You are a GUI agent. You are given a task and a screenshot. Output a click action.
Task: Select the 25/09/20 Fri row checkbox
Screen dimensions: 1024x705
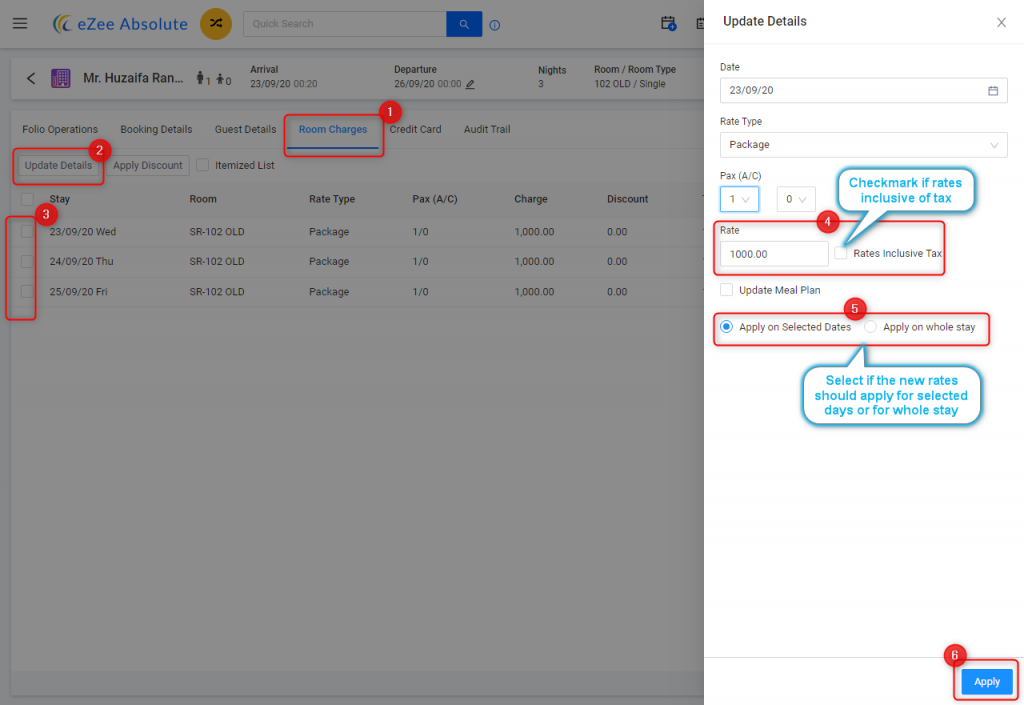pyautogui.click(x=27, y=291)
